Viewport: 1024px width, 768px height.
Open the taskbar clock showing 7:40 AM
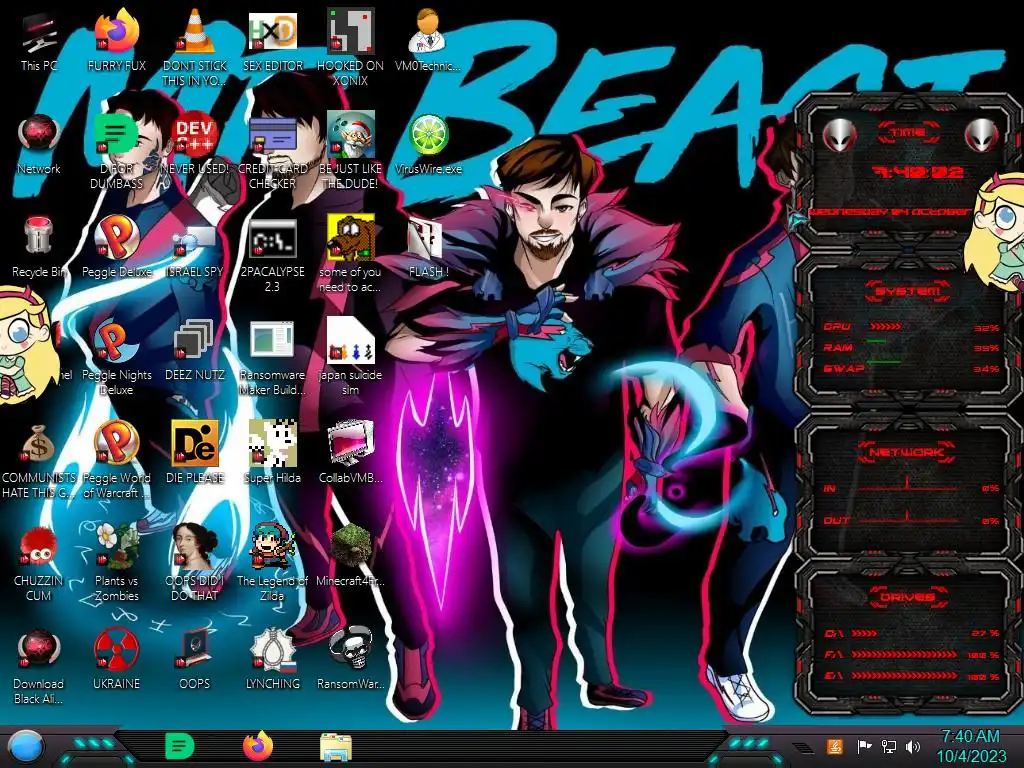pyautogui.click(x=970, y=746)
